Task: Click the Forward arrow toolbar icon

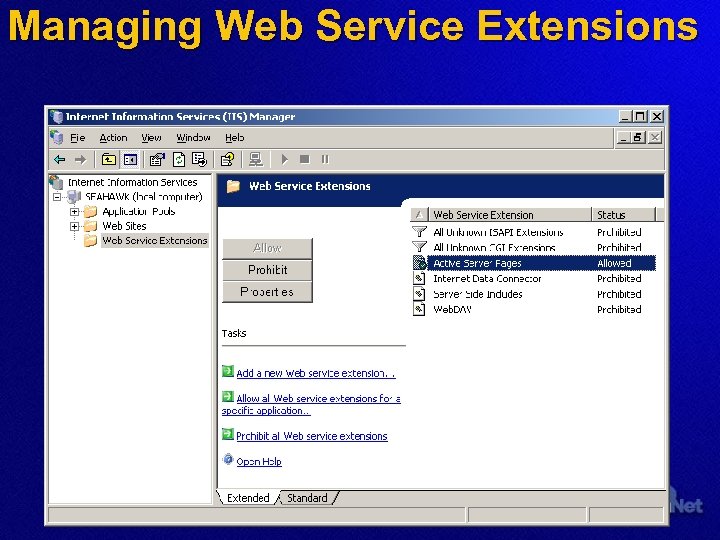Action: (x=80, y=159)
